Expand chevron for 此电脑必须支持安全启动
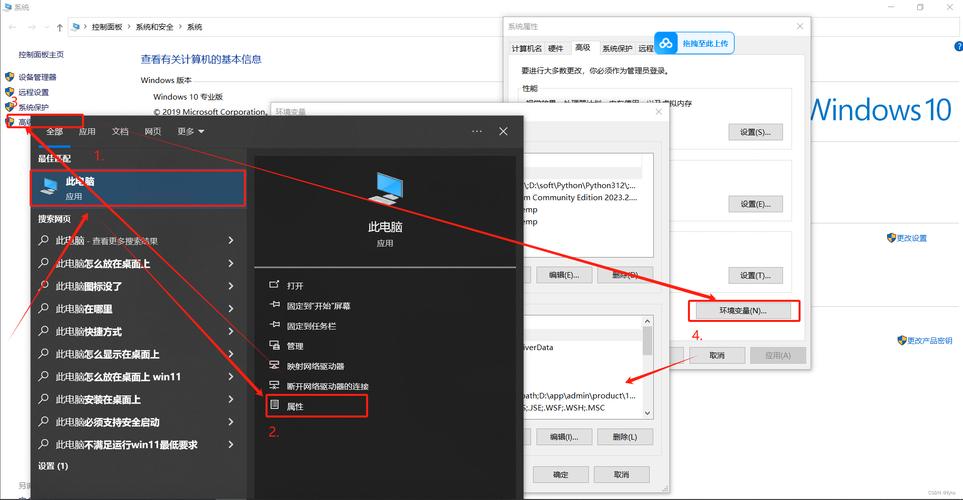 click(231, 422)
